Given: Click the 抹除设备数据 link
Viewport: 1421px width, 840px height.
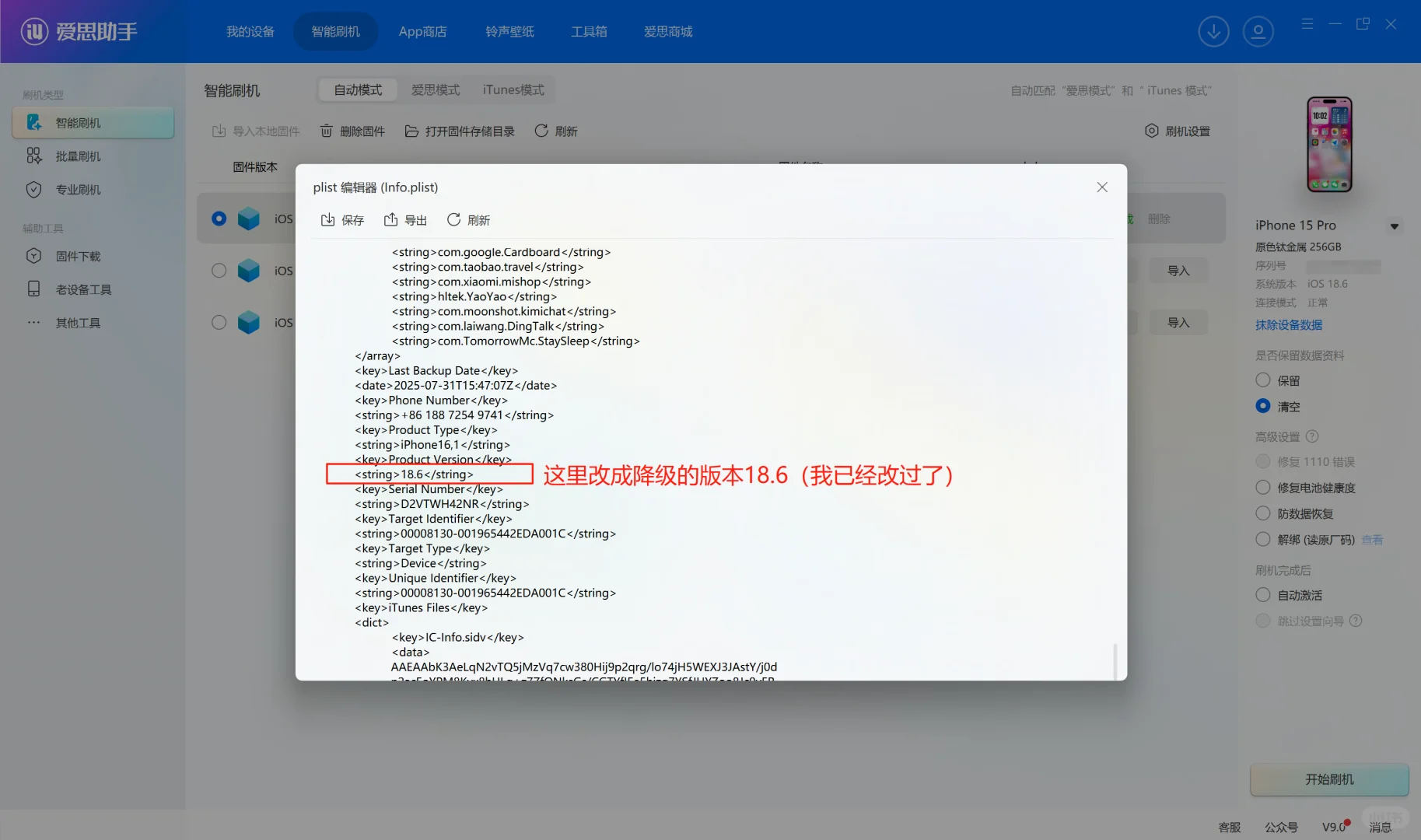Looking at the screenshot, I should pyautogui.click(x=1288, y=324).
